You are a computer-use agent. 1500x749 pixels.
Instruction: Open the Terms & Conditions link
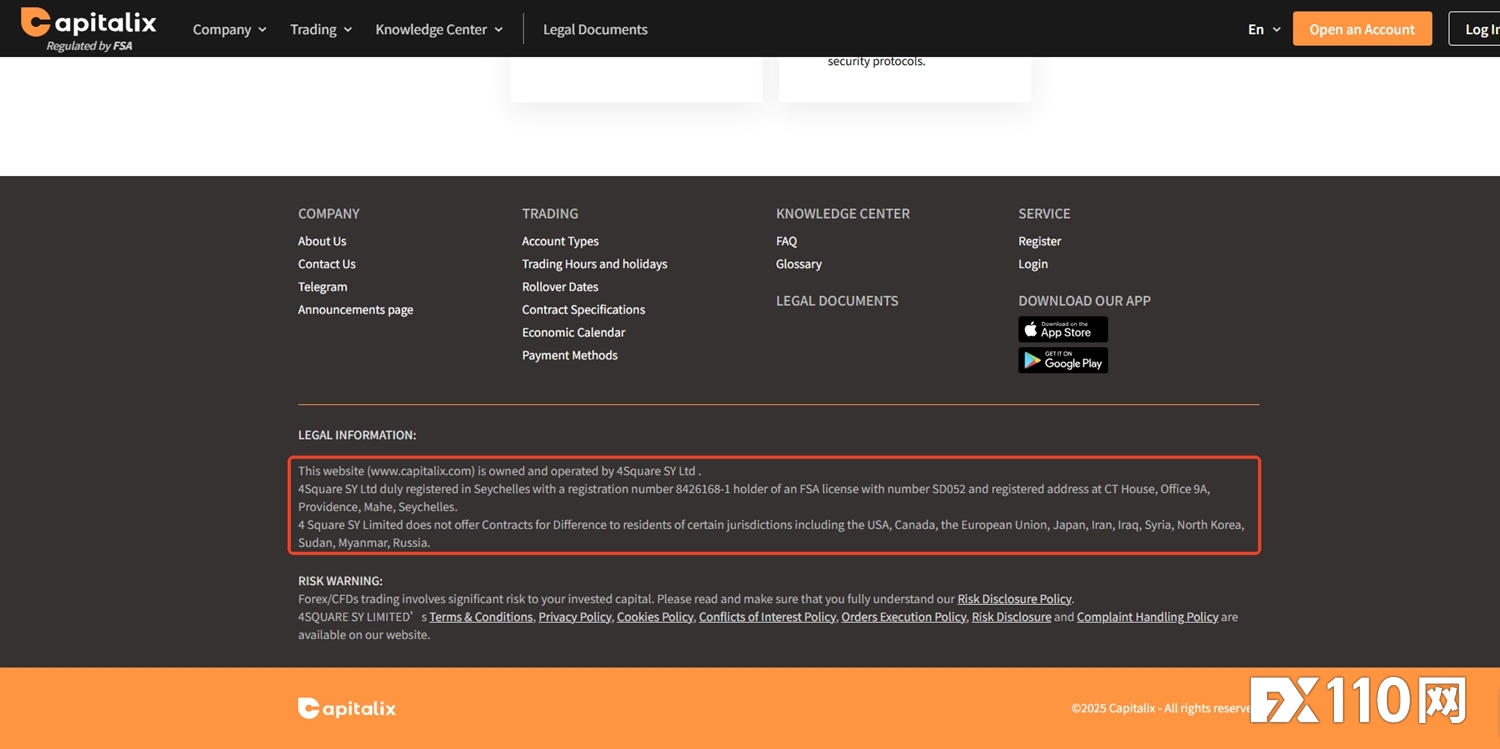click(x=481, y=617)
